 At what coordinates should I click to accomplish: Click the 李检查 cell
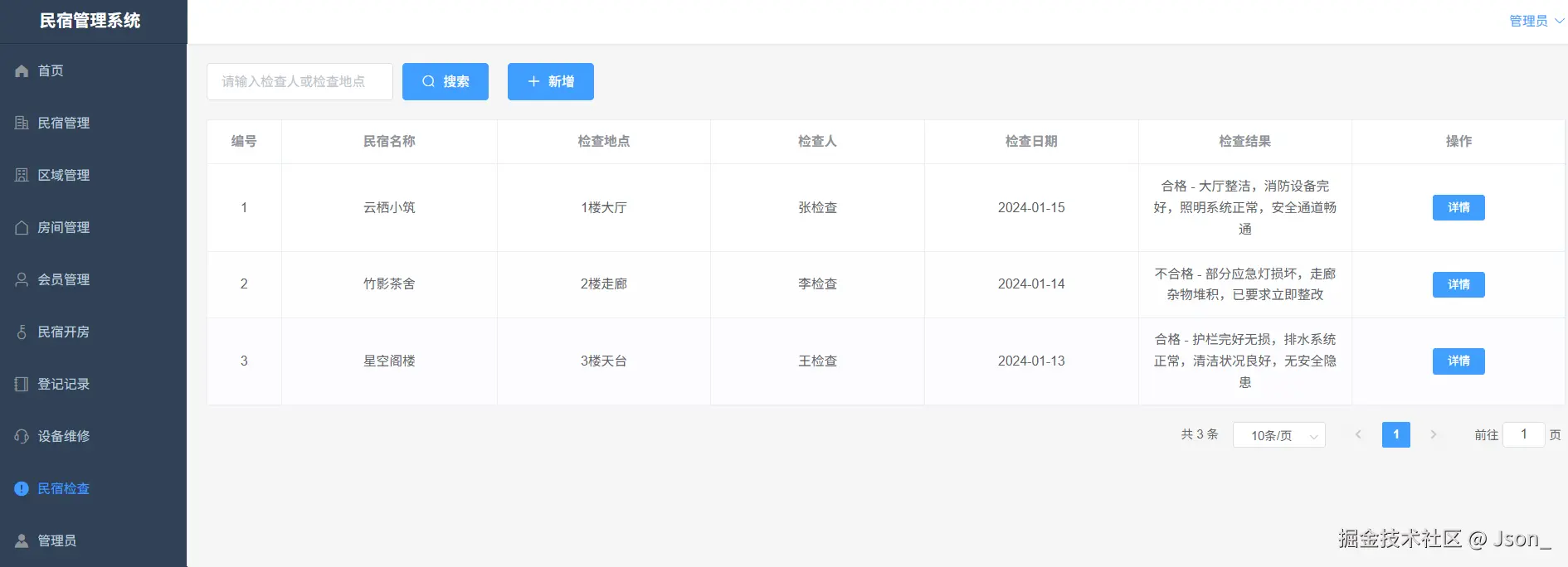(817, 283)
